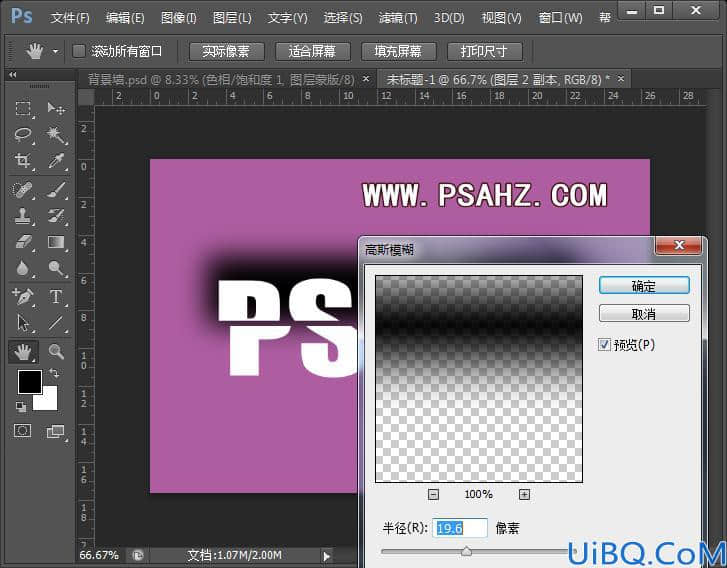Select the Eraser tool
This screenshot has height=568, width=727.
point(23,242)
